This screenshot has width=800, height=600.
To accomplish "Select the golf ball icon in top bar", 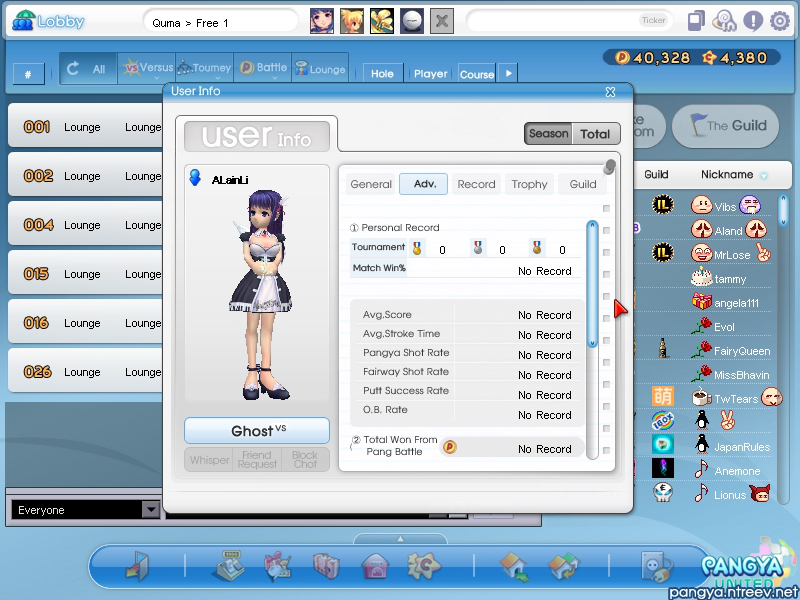I will coord(411,21).
